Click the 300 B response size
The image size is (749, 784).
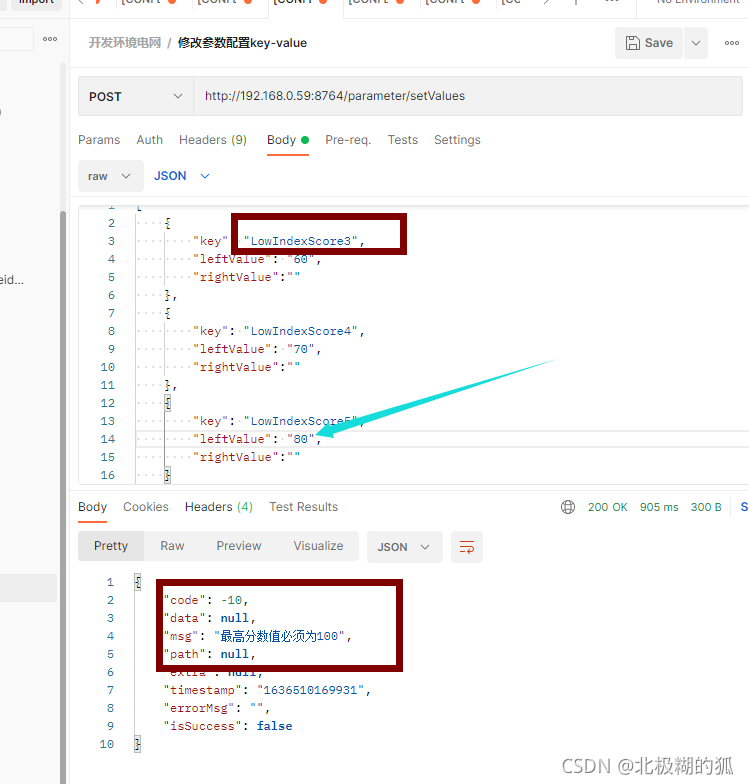pos(706,507)
